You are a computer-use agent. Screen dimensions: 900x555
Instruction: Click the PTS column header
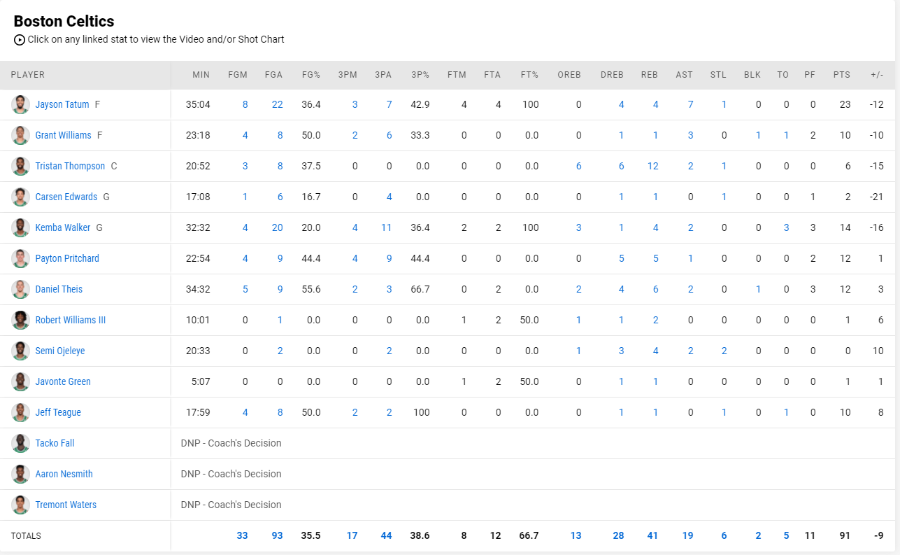click(x=841, y=75)
